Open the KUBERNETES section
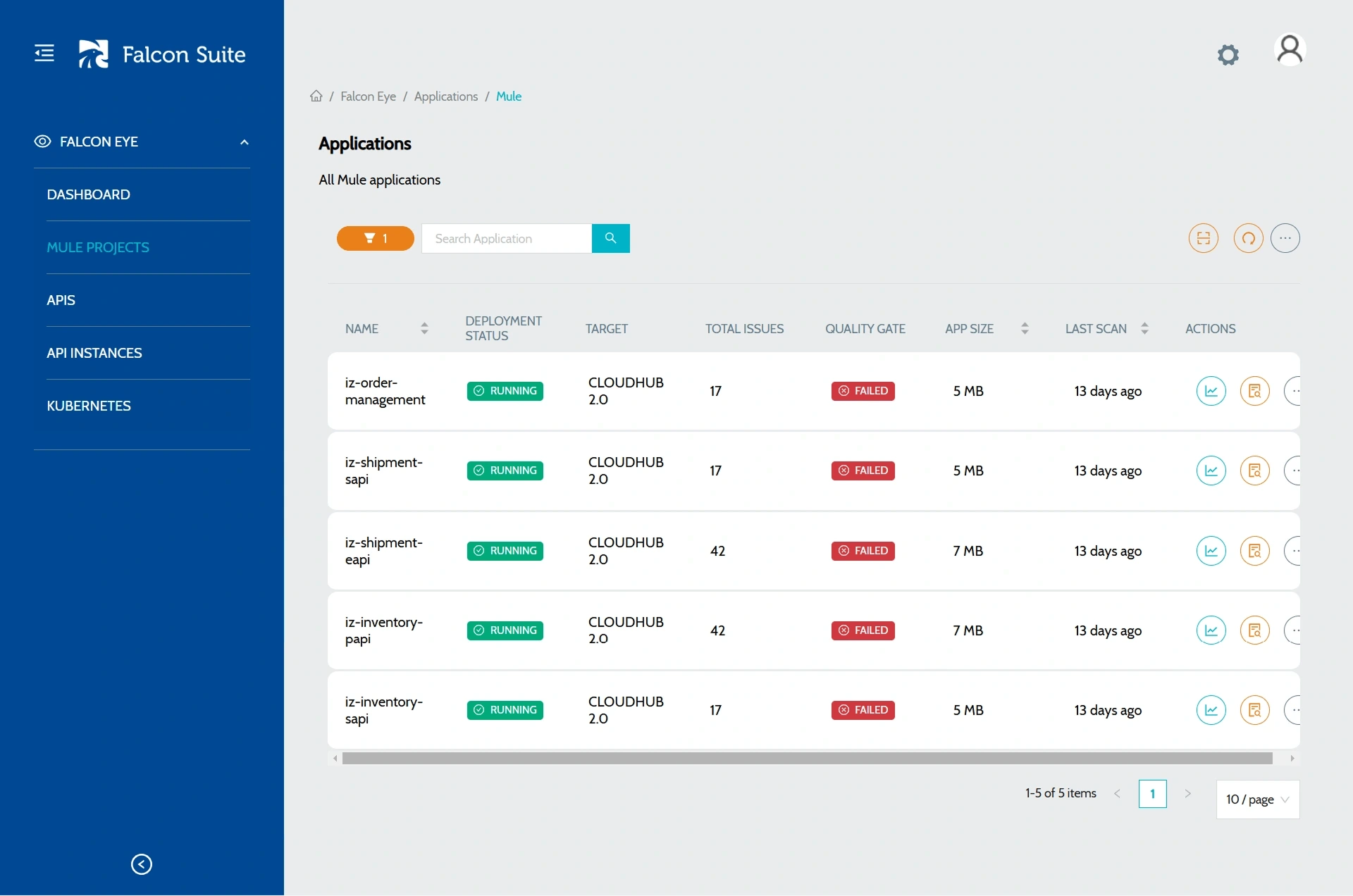The width and height of the screenshot is (1353, 896). (x=89, y=405)
